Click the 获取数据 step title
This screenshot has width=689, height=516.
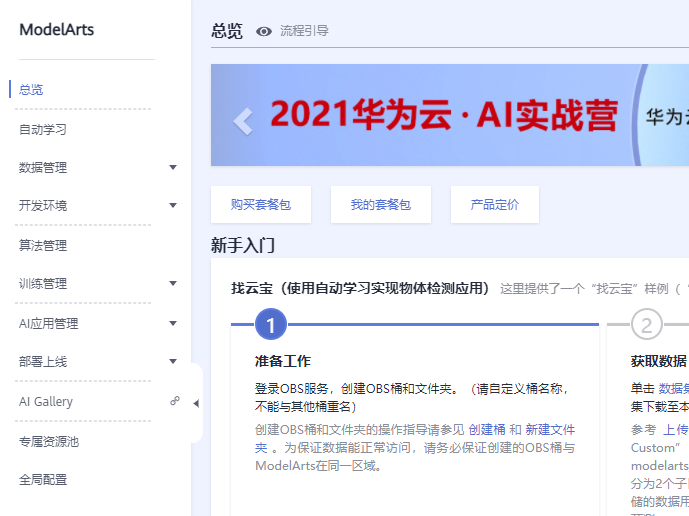coord(659,361)
